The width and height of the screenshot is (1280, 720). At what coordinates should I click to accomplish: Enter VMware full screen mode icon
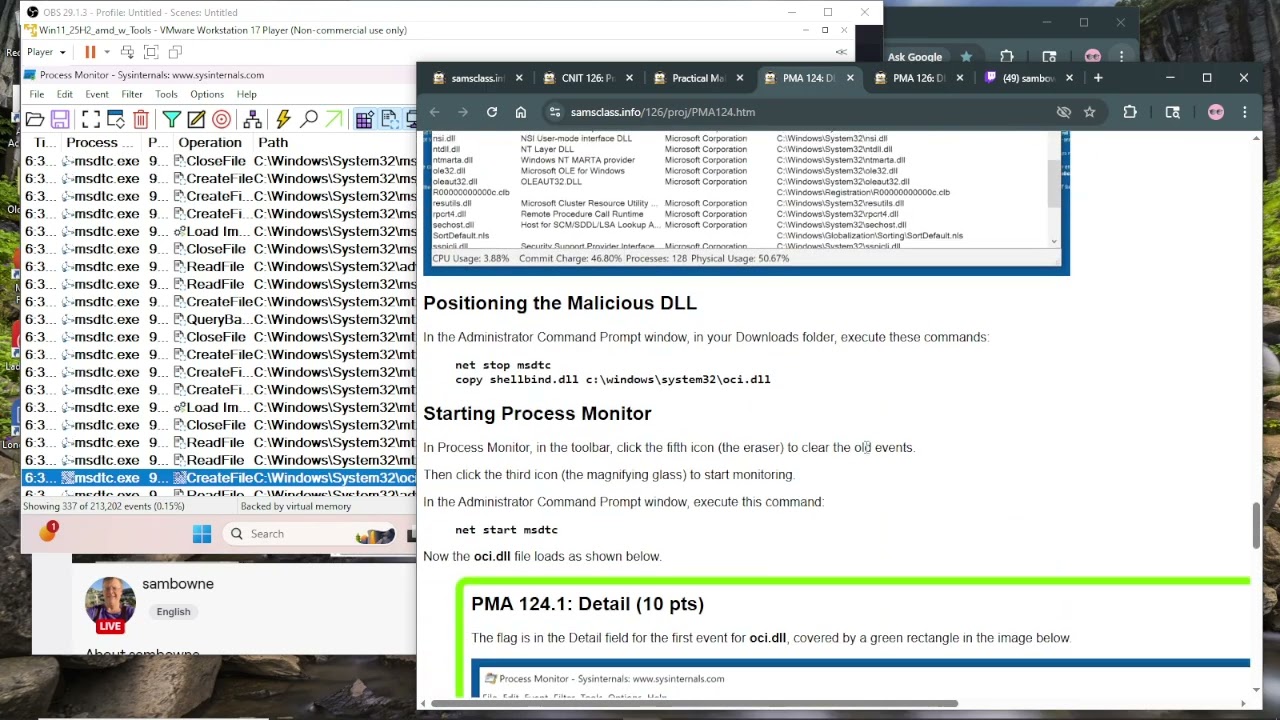[151, 52]
